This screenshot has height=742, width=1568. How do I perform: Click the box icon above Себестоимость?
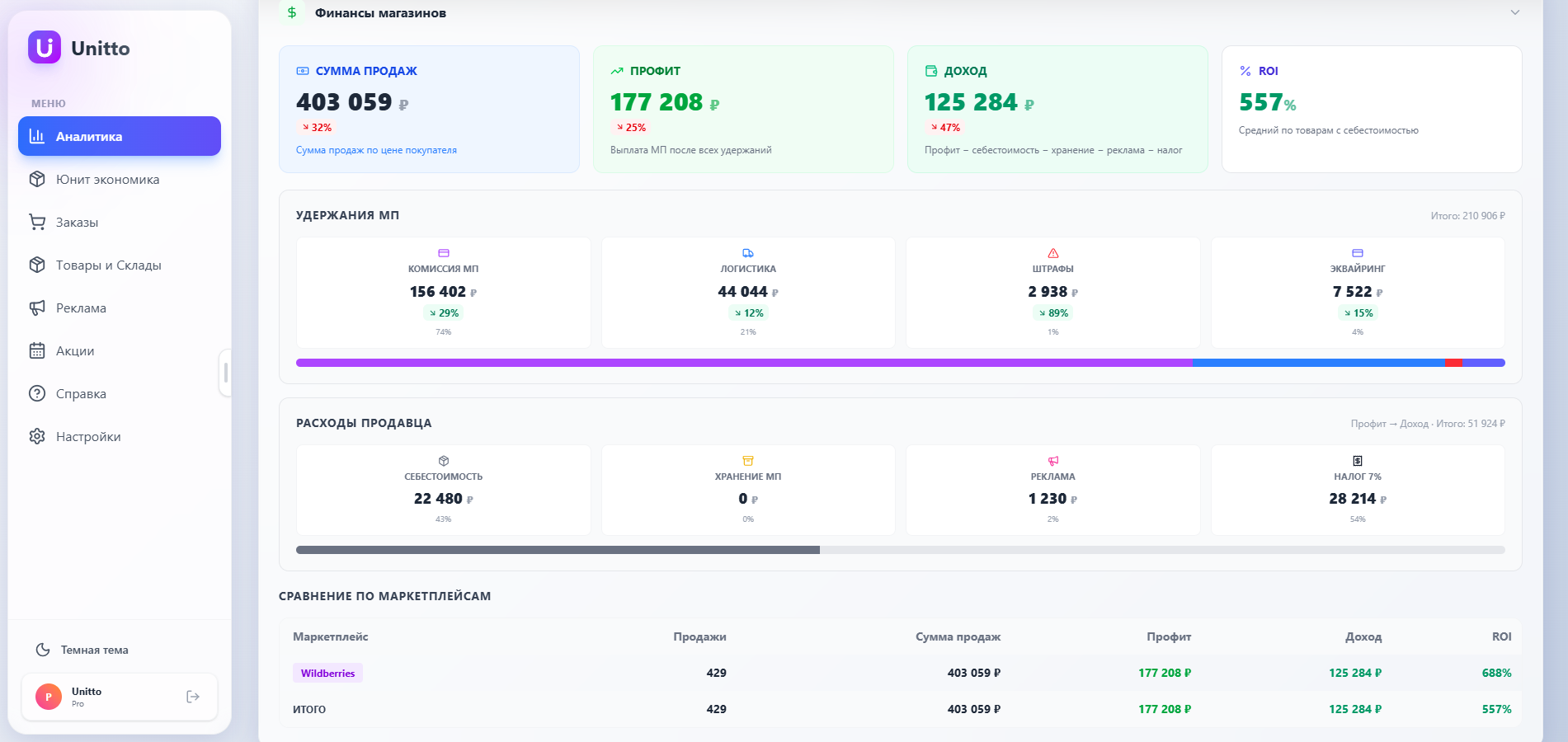point(444,461)
